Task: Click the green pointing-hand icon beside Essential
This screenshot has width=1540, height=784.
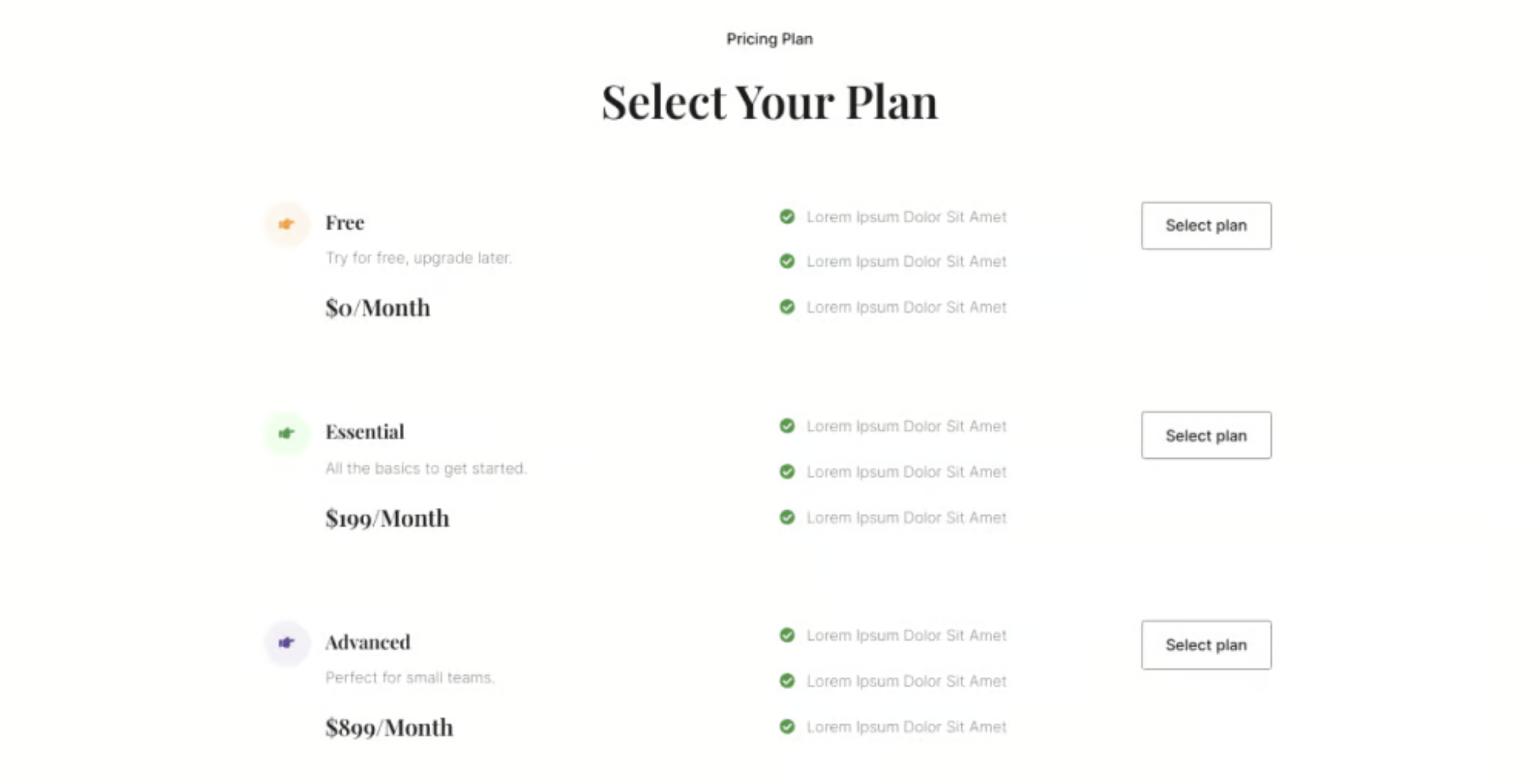Action: (x=286, y=433)
